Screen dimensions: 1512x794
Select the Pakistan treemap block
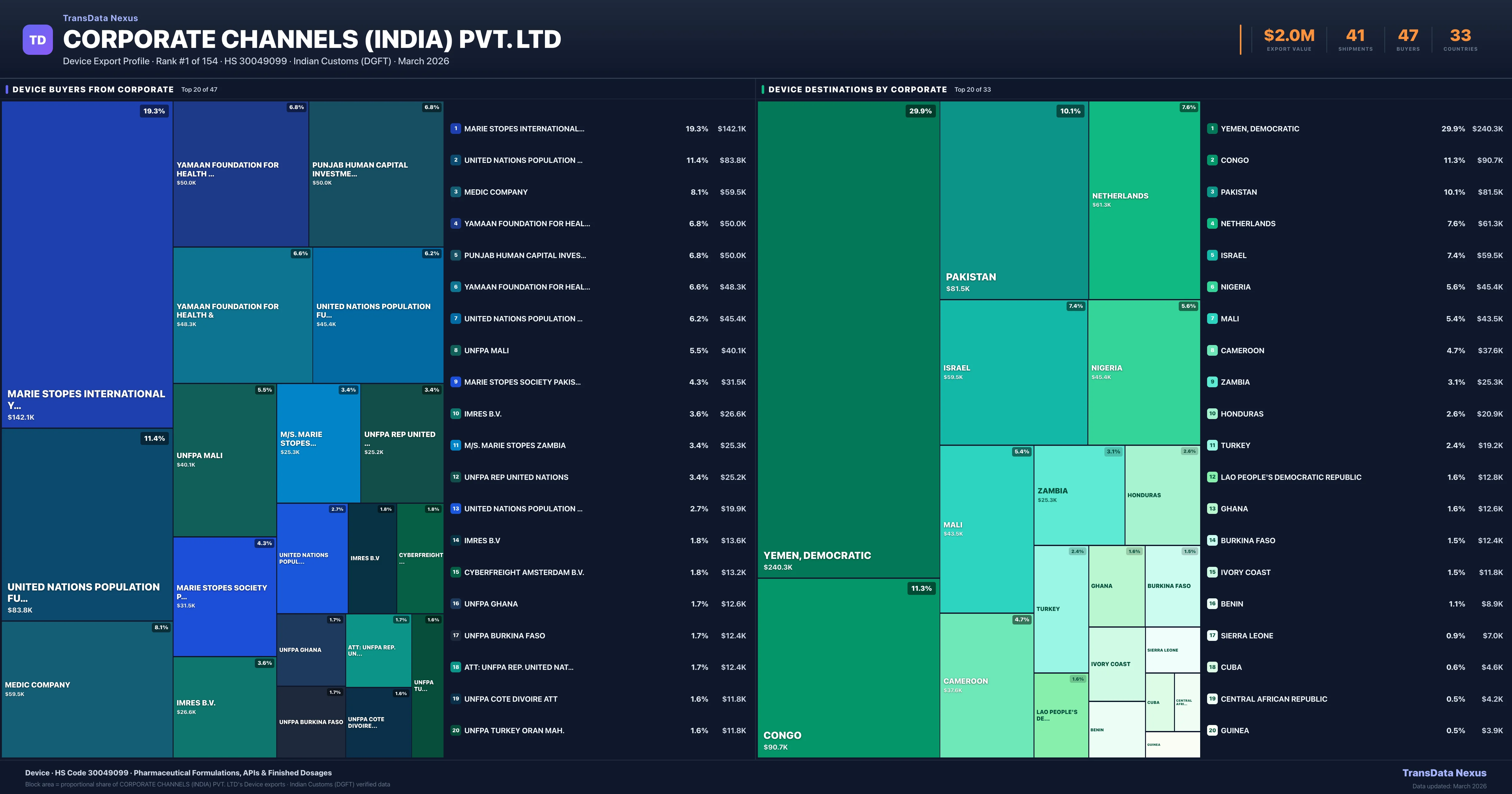(x=1014, y=200)
